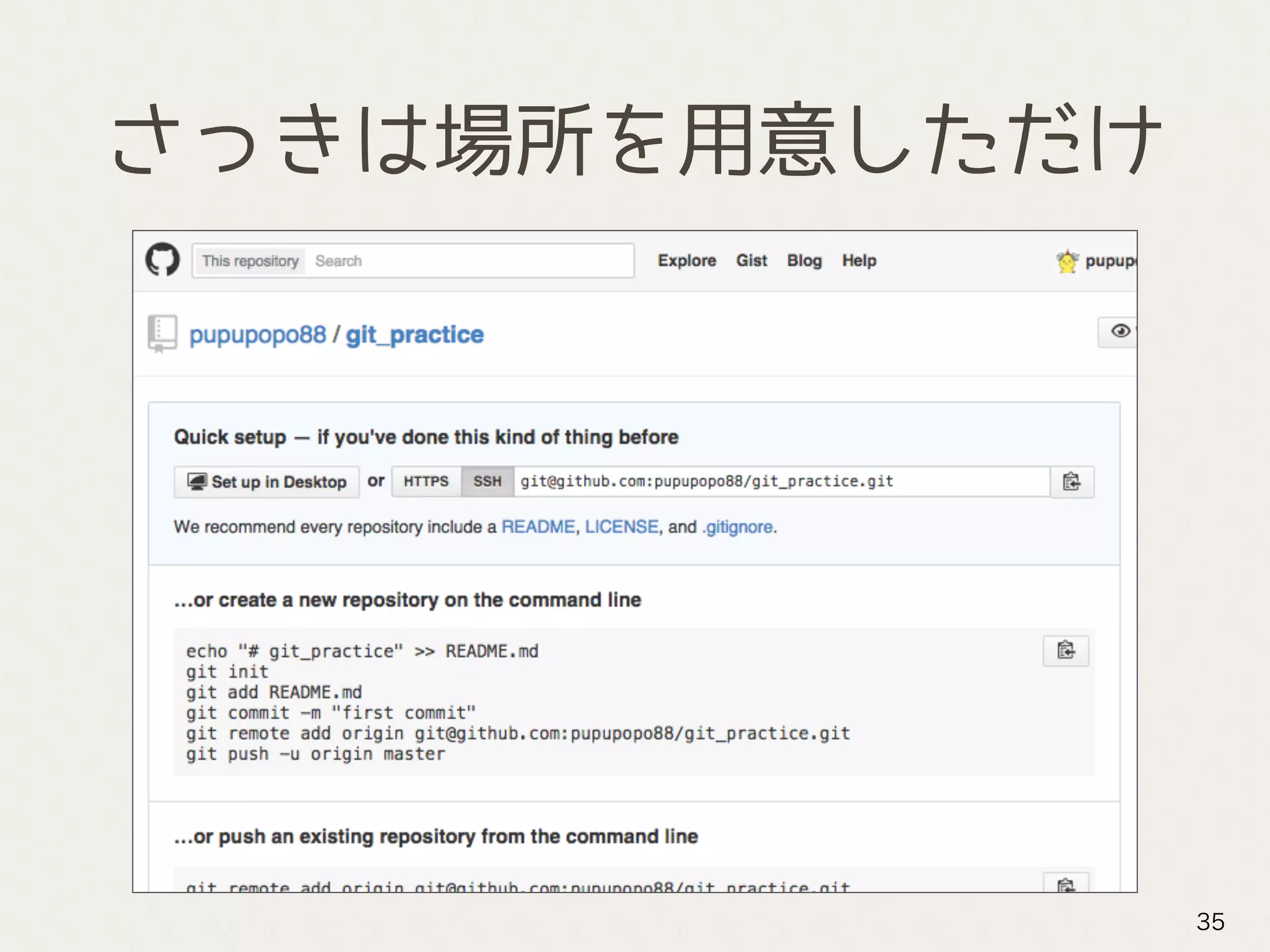Copy the SSH clone URL to clipboard

(x=1072, y=482)
